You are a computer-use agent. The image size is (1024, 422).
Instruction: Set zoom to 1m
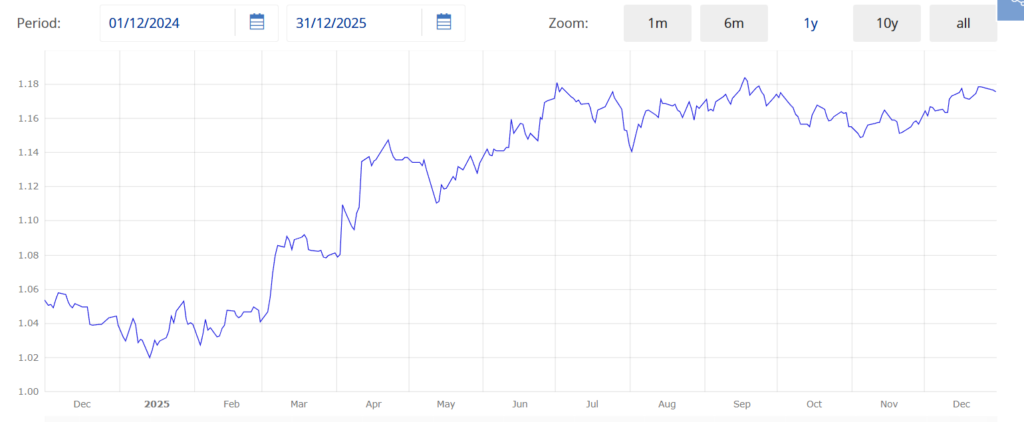click(x=657, y=23)
